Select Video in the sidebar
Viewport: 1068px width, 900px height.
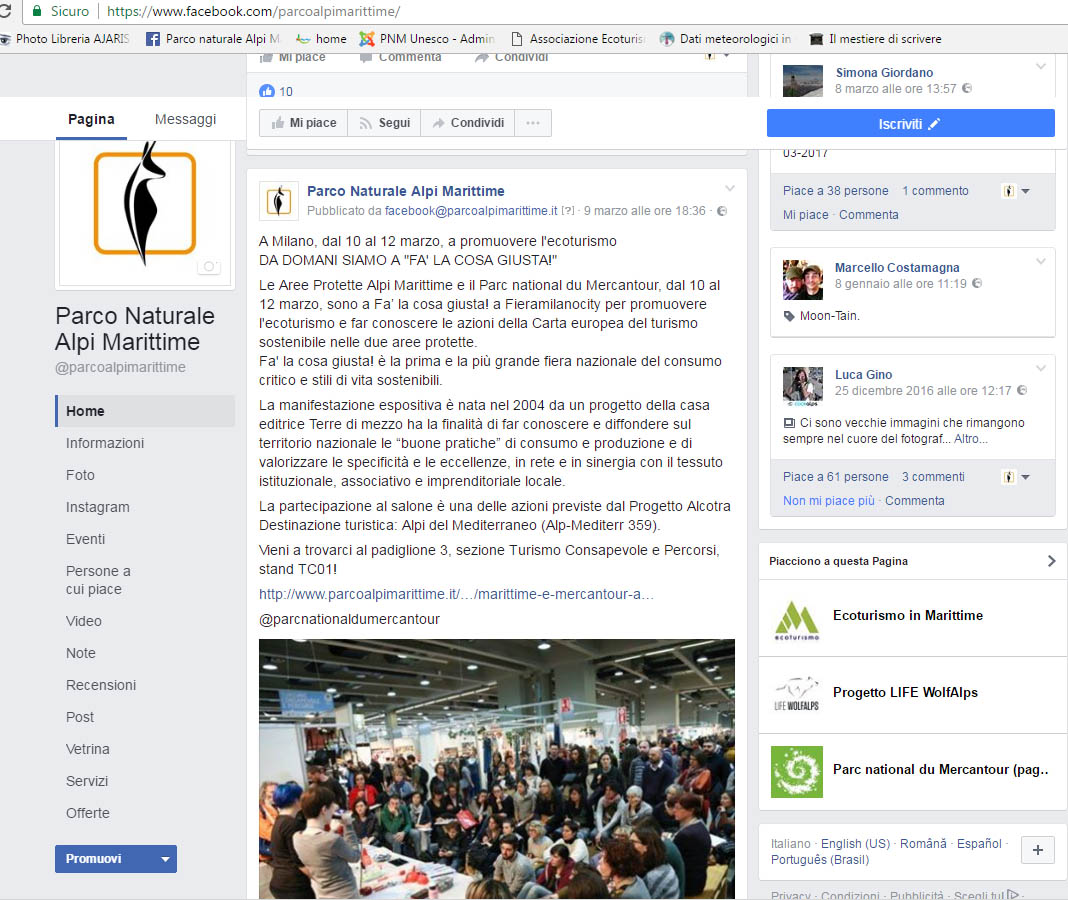point(84,621)
